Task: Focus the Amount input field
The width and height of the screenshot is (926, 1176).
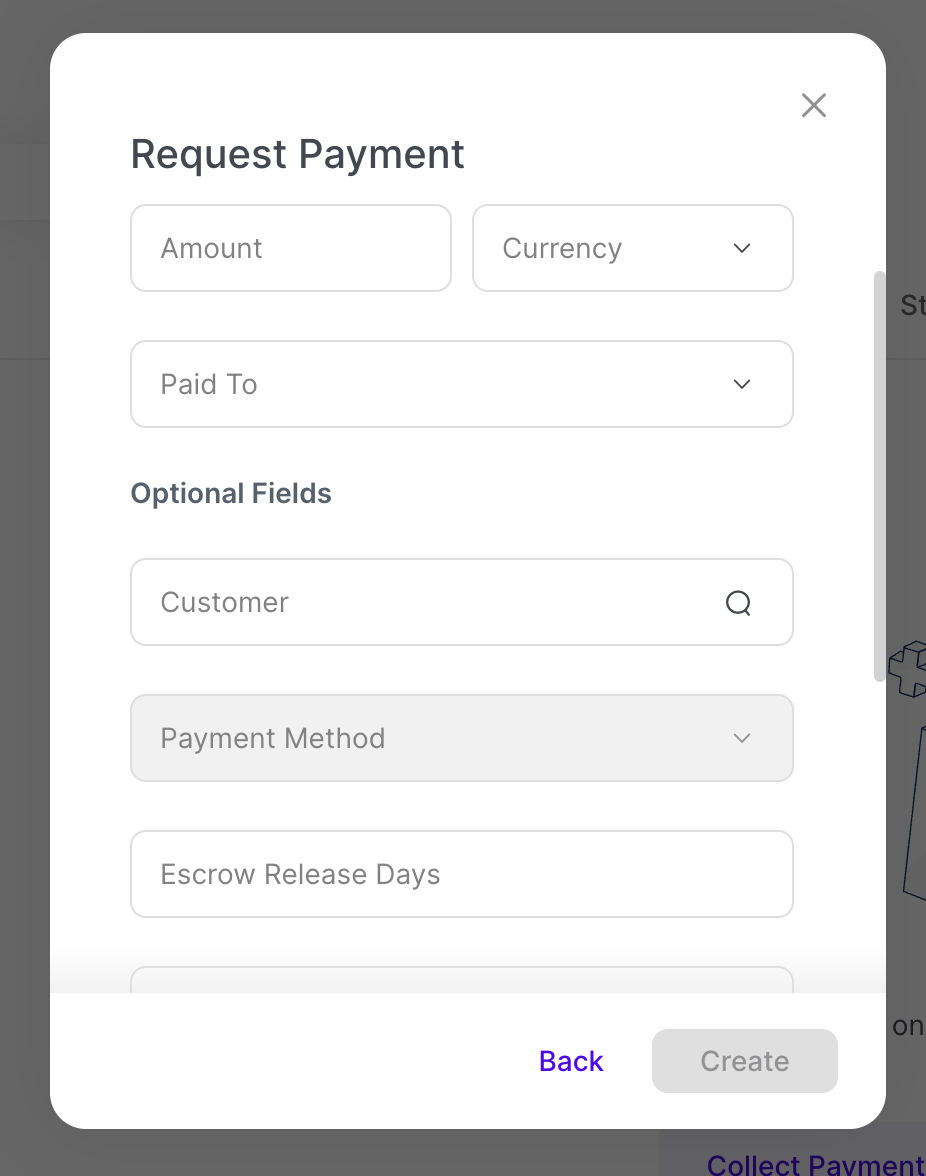Action: (x=290, y=248)
